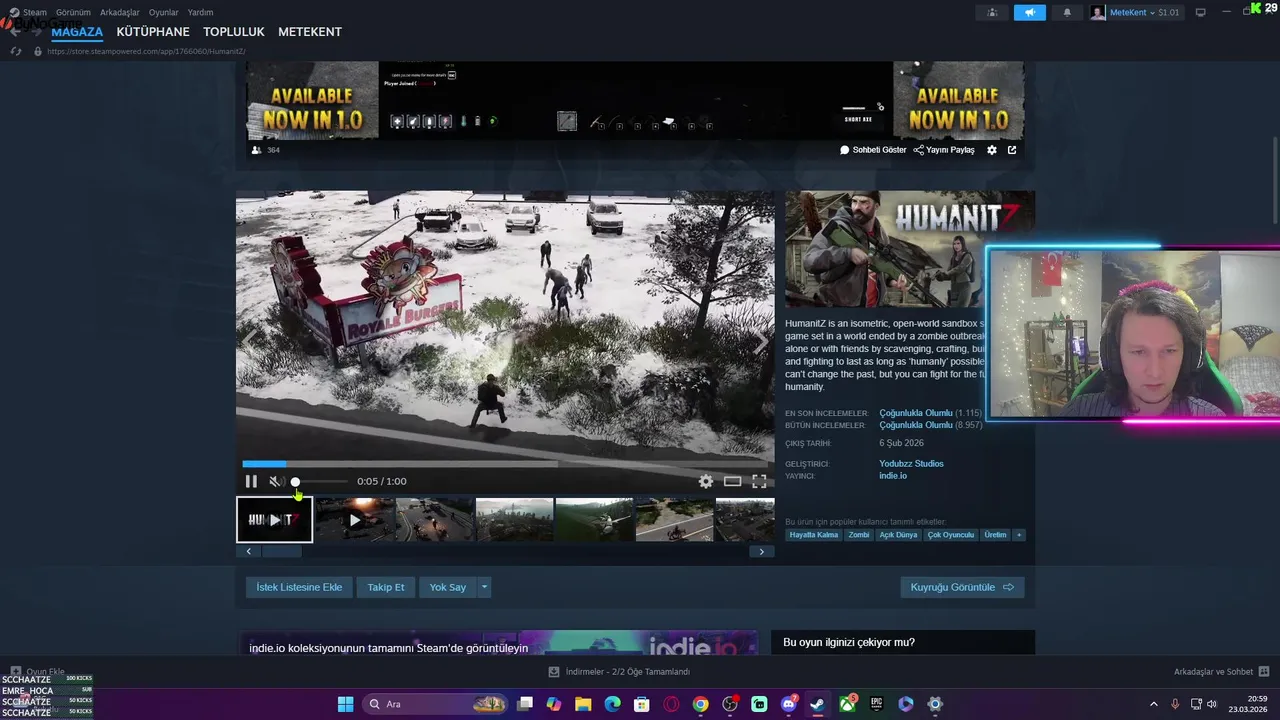1280x720 pixels.
Task: Open the notifications bell
Action: pos(1067,12)
